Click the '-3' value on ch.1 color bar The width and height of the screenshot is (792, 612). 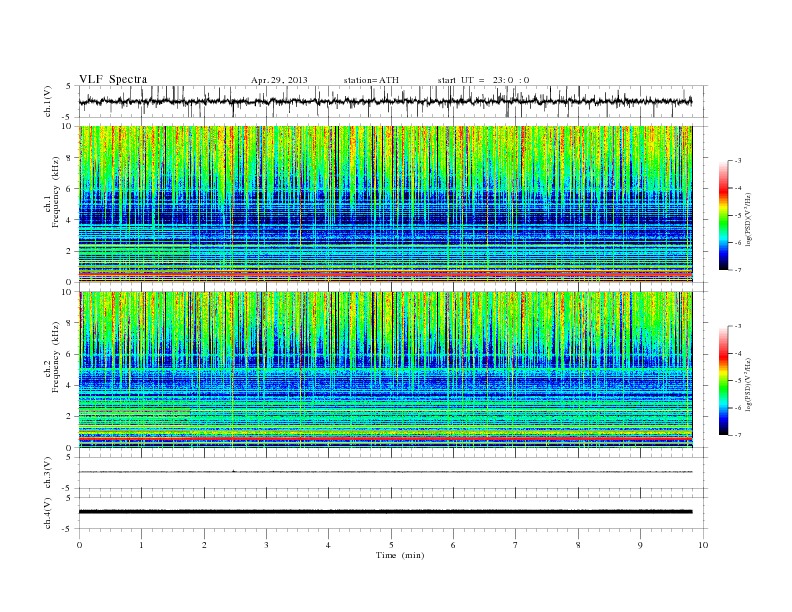point(737,161)
